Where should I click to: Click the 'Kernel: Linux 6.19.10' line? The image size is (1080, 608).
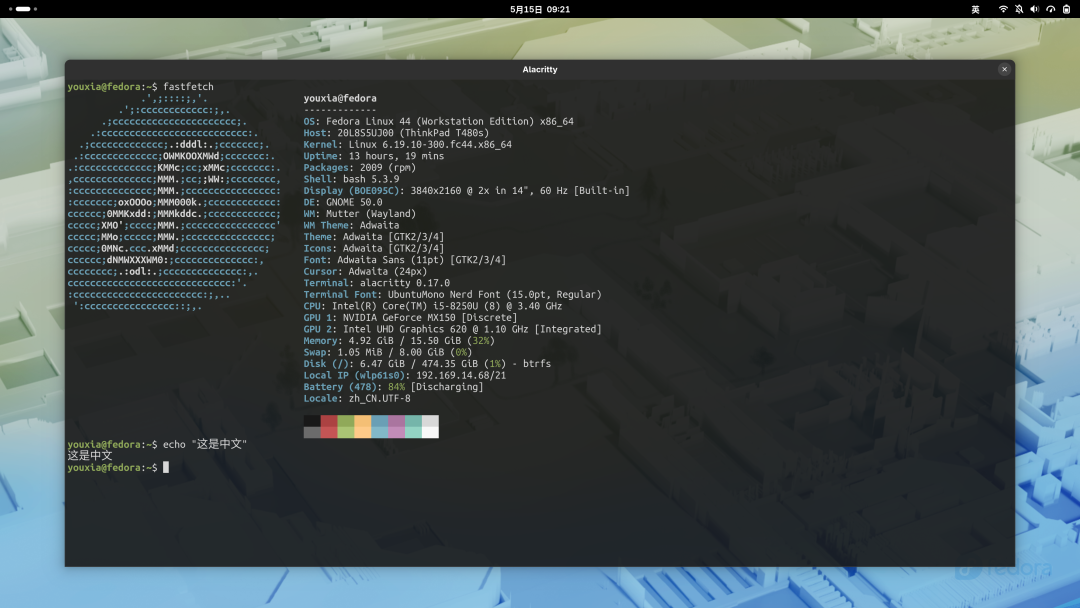point(408,145)
